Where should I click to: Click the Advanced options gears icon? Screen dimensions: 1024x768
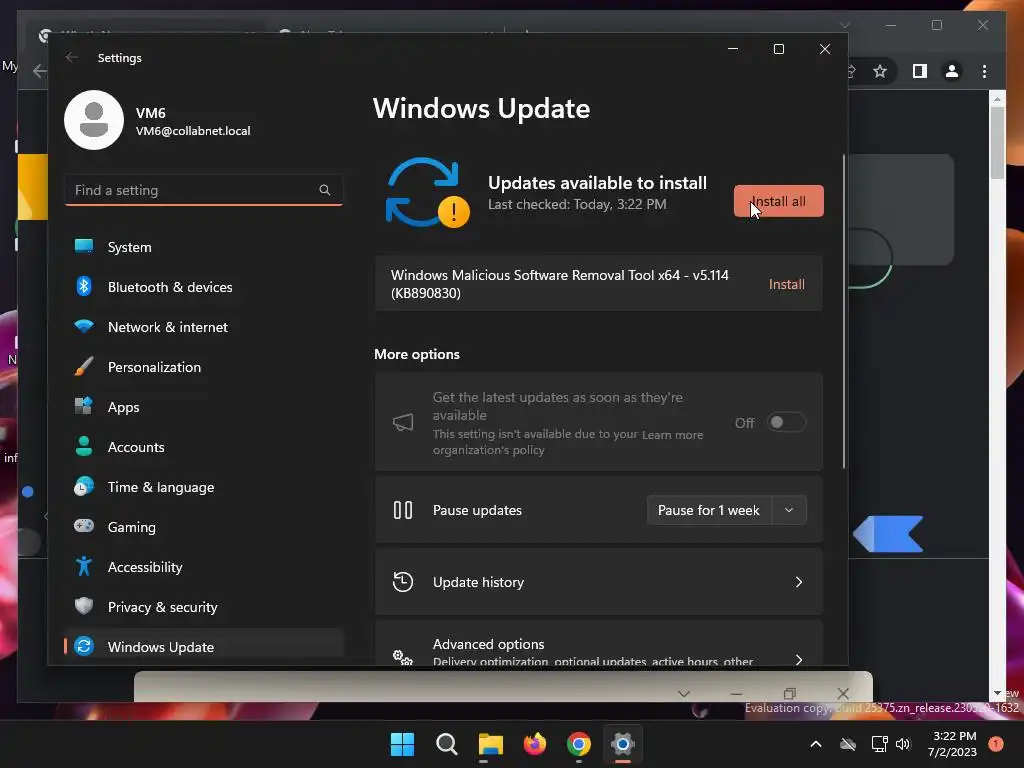click(x=403, y=656)
